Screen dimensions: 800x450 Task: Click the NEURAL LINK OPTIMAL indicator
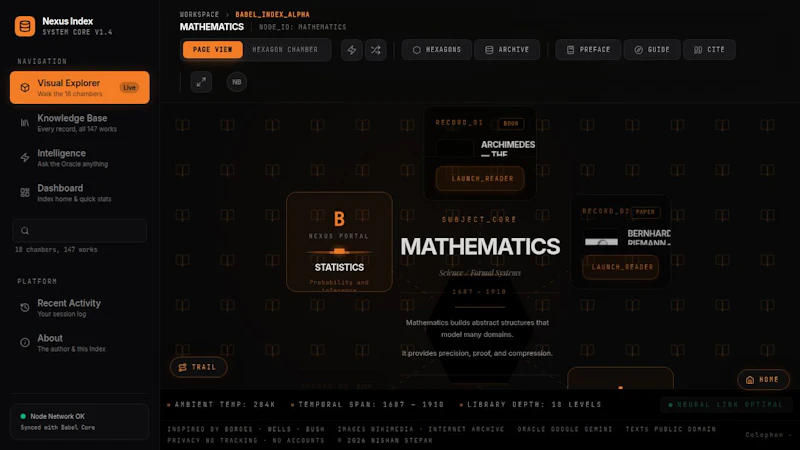(726, 405)
